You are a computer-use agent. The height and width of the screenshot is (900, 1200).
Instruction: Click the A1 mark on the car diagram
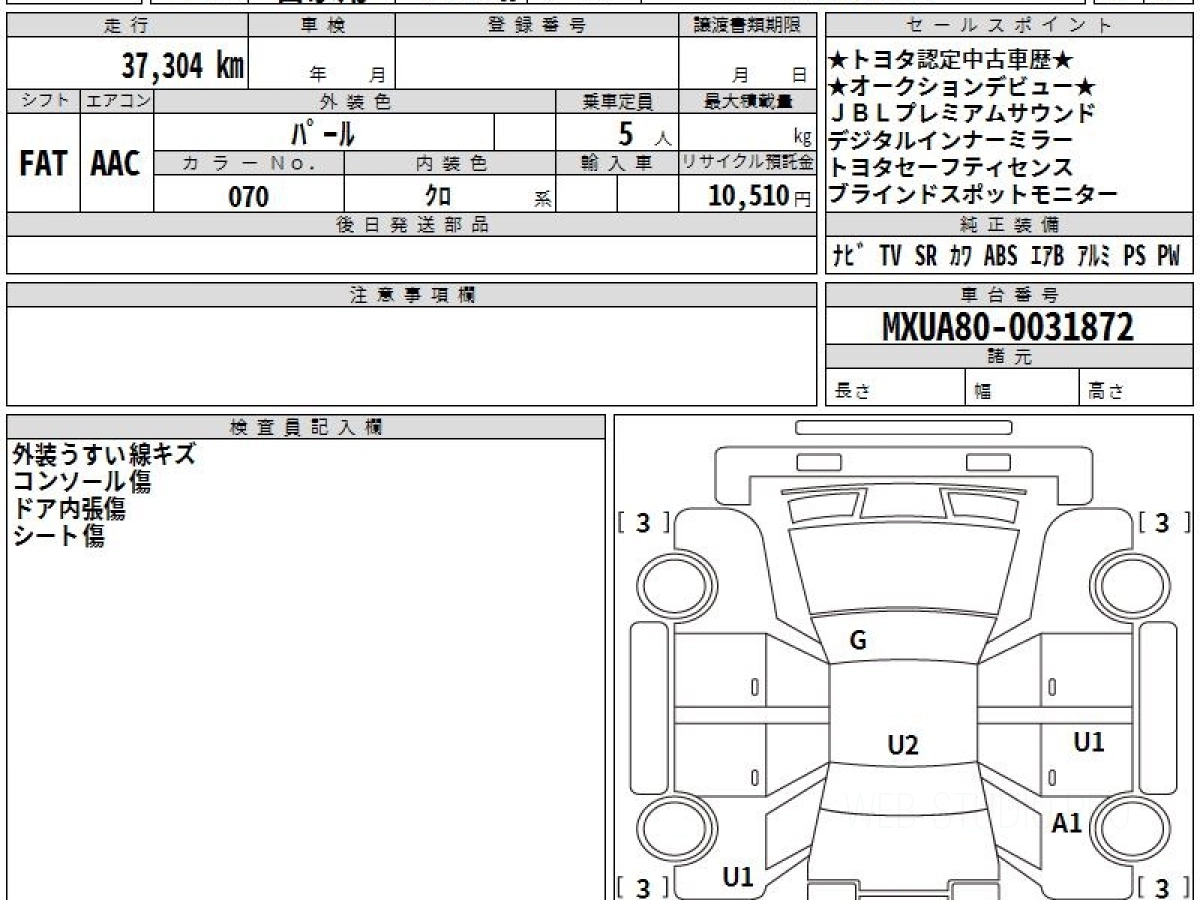click(x=1067, y=824)
